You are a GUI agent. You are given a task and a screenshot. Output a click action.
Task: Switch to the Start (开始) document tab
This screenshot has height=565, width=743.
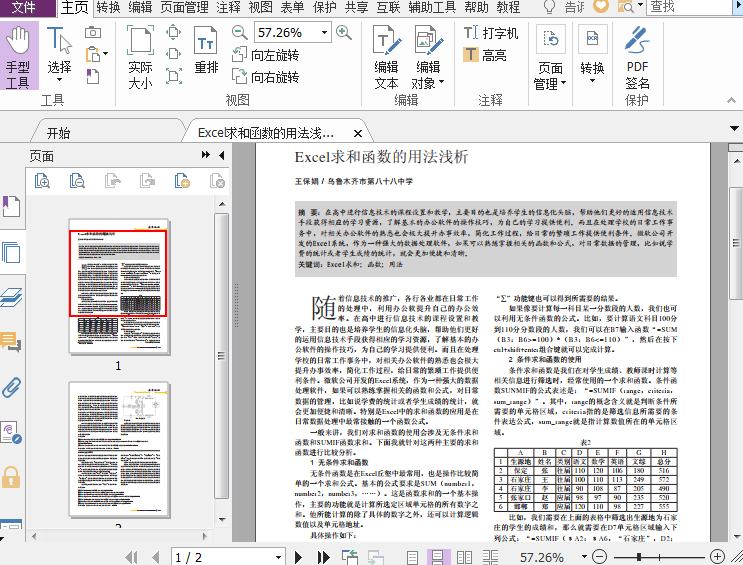point(58,133)
